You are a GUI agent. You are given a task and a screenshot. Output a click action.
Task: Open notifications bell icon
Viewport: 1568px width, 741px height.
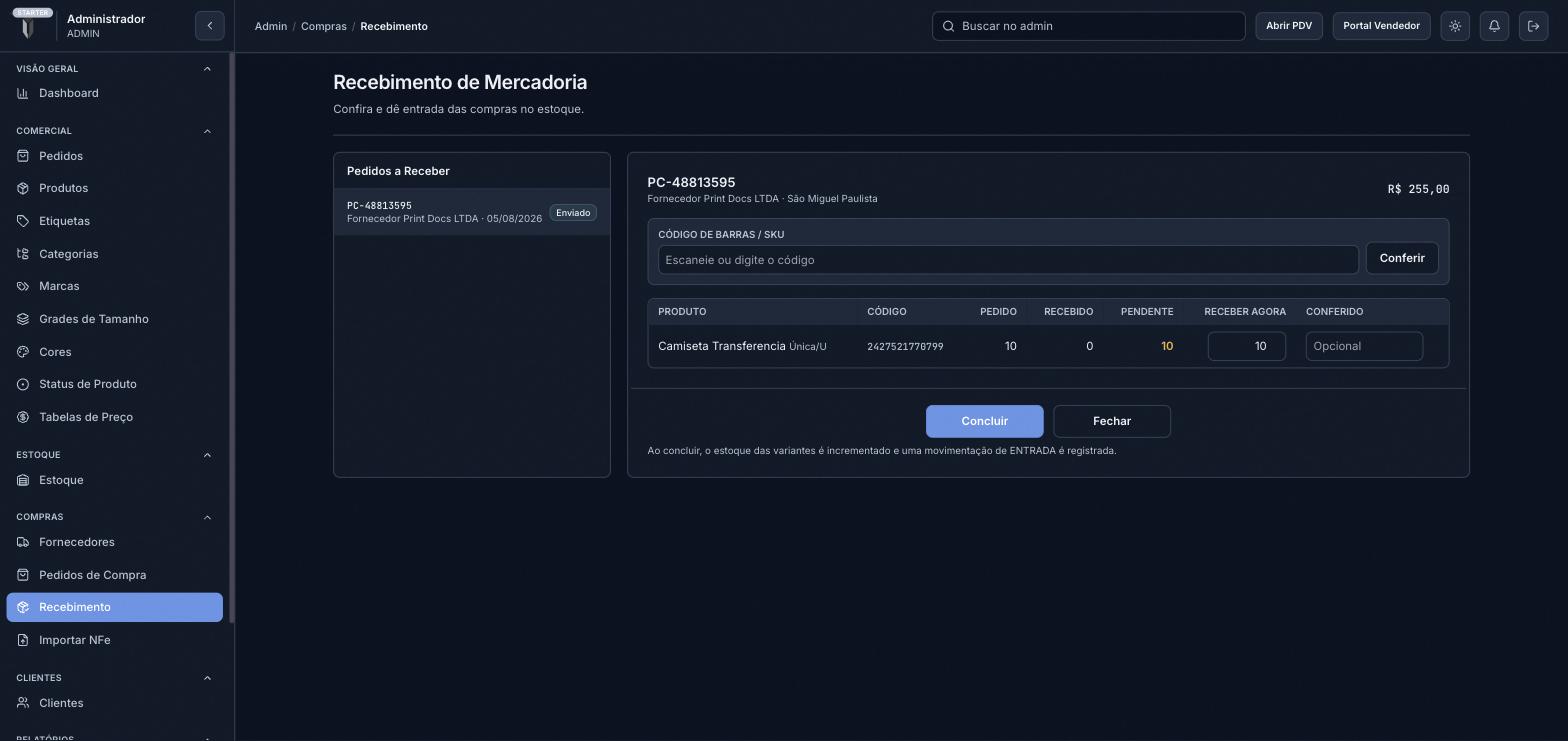click(1494, 26)
